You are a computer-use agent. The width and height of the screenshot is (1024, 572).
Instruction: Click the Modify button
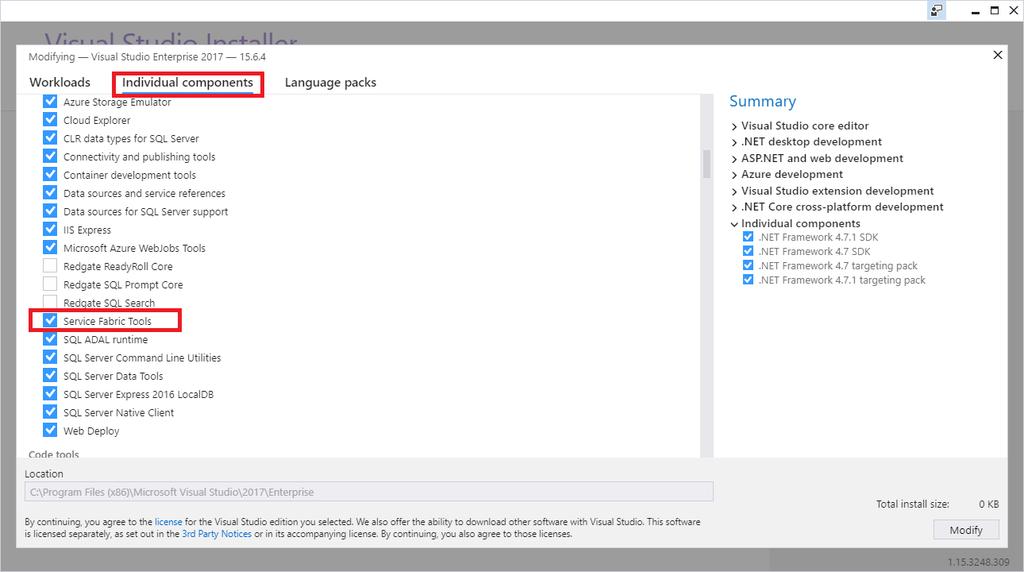click(966, 530)
